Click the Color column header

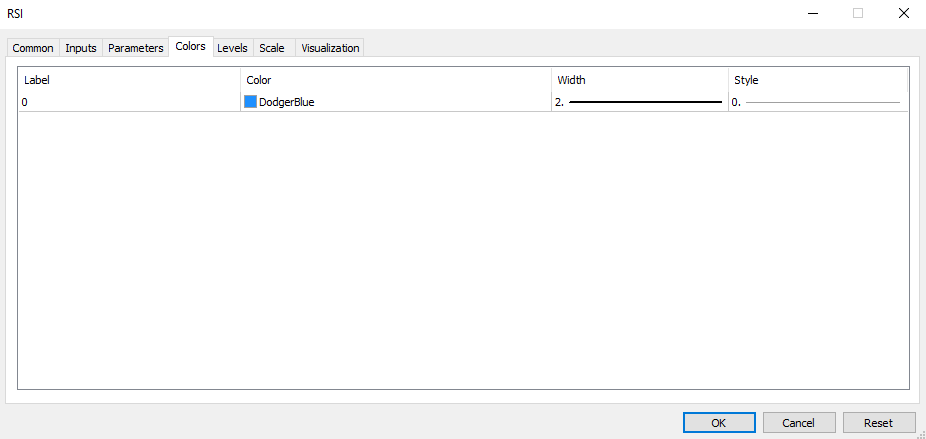pos(396,80)
